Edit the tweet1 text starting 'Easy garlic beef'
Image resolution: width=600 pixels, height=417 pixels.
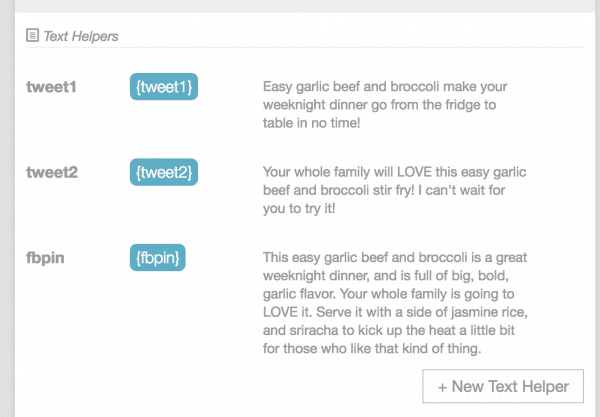point(385,105)
